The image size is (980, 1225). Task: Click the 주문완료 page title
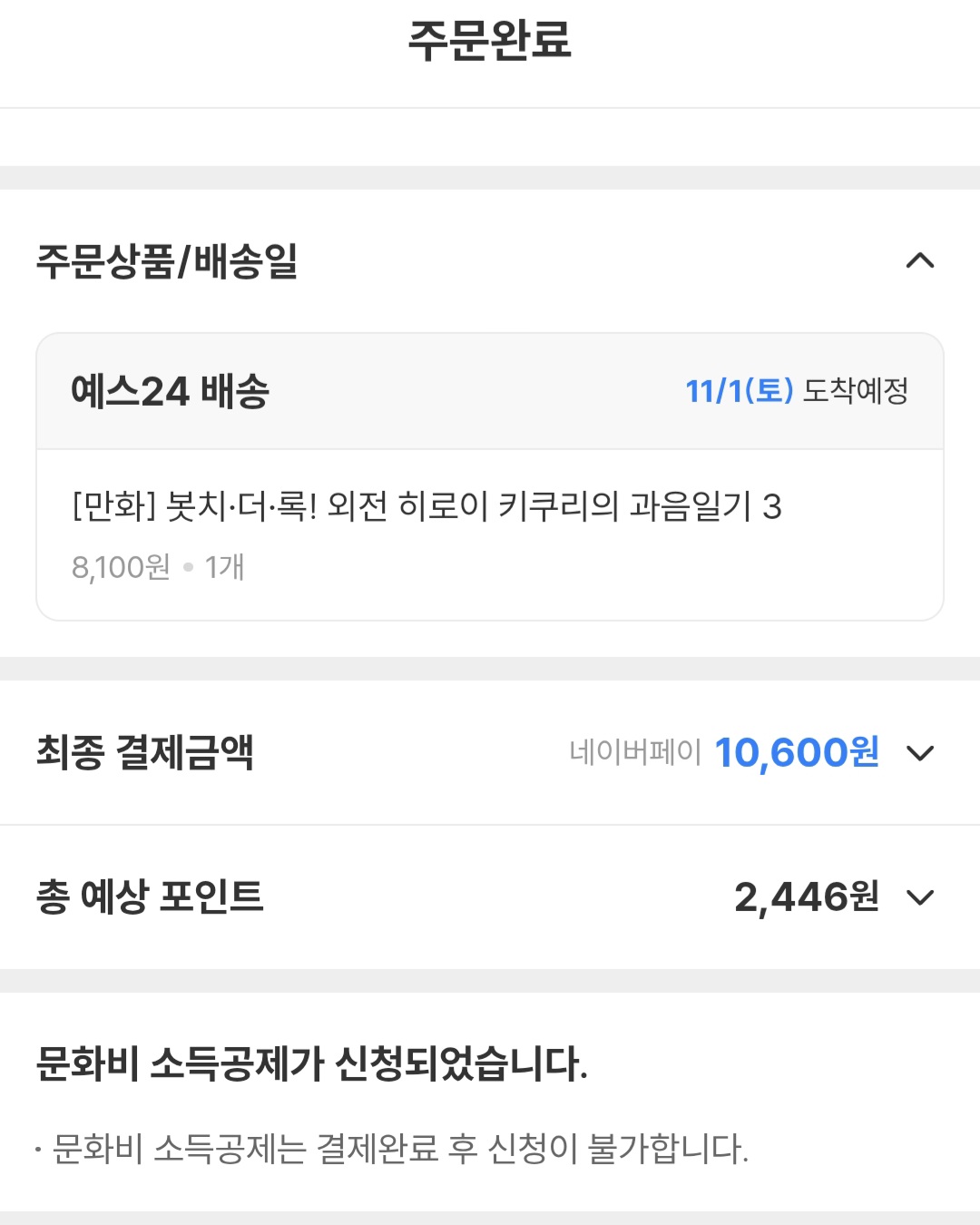(x=490, y=41)
